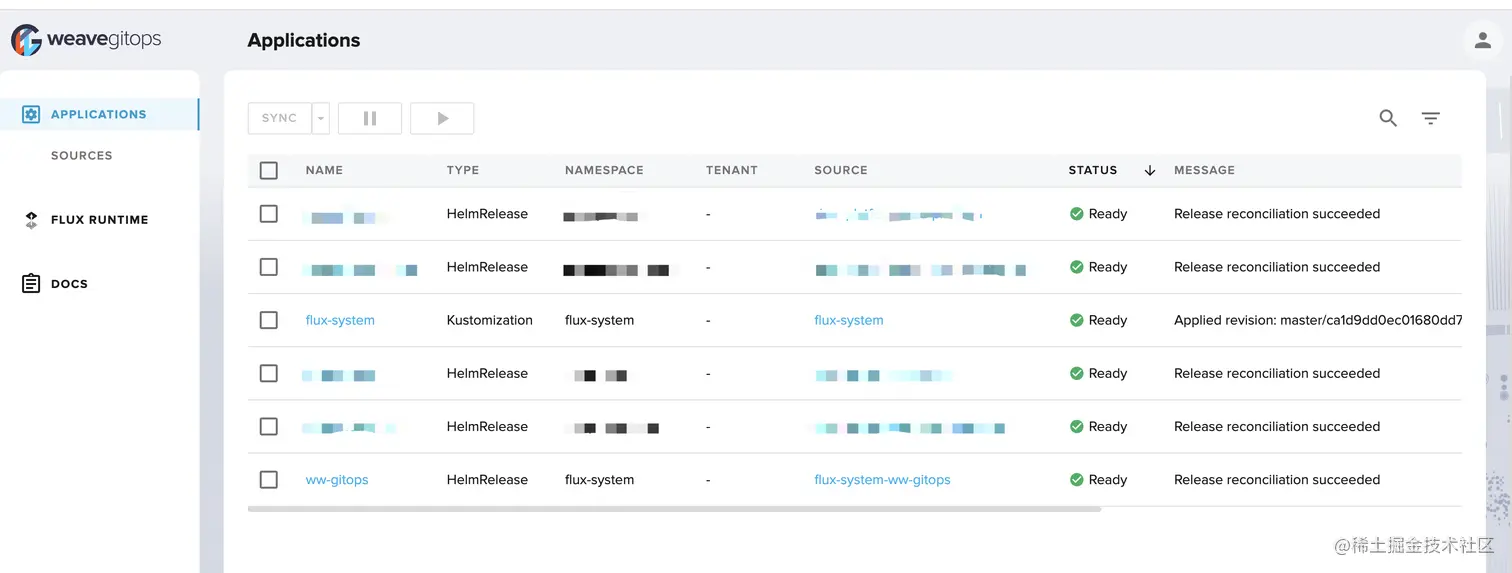The image size is (1512, 573).
Task: Click the Status column sort arrow
Action: [1150, 170]
